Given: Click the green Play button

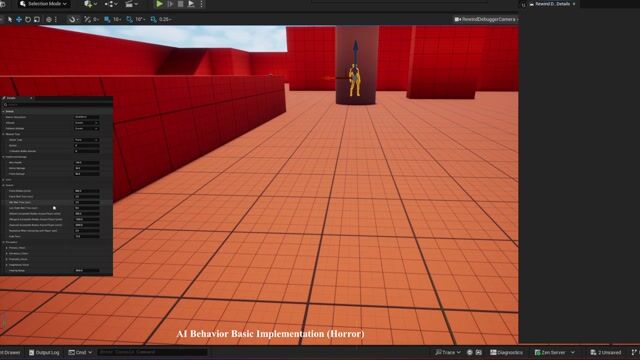Looking at the screenshot, I should (159, 4).
